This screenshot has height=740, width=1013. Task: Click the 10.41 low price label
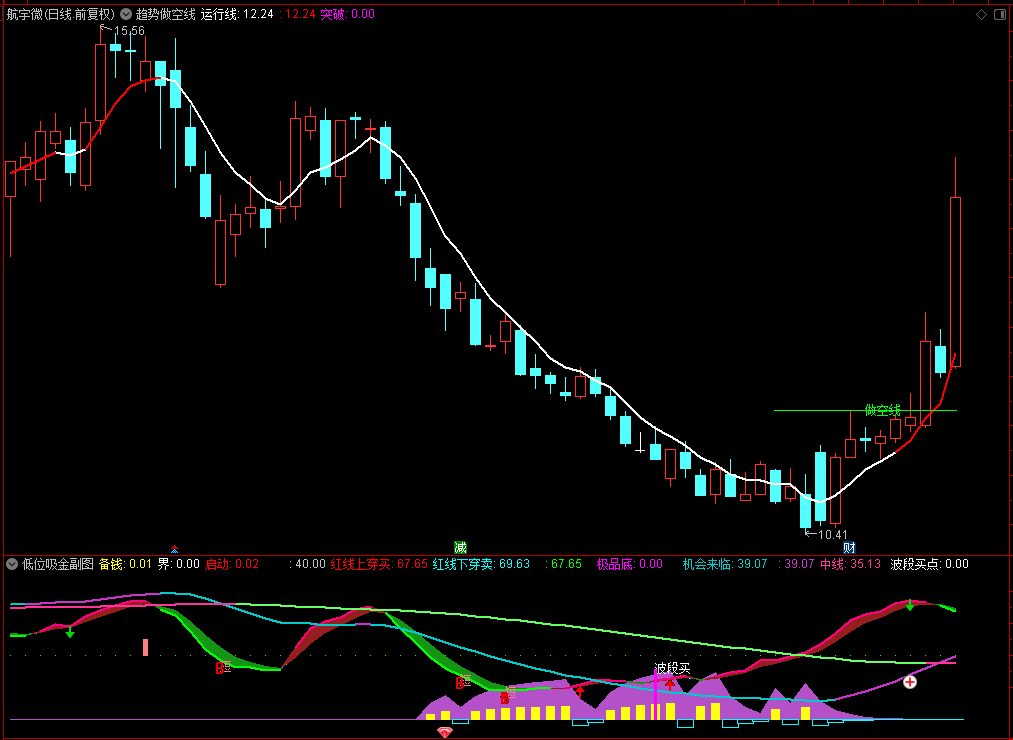(832, 534)
